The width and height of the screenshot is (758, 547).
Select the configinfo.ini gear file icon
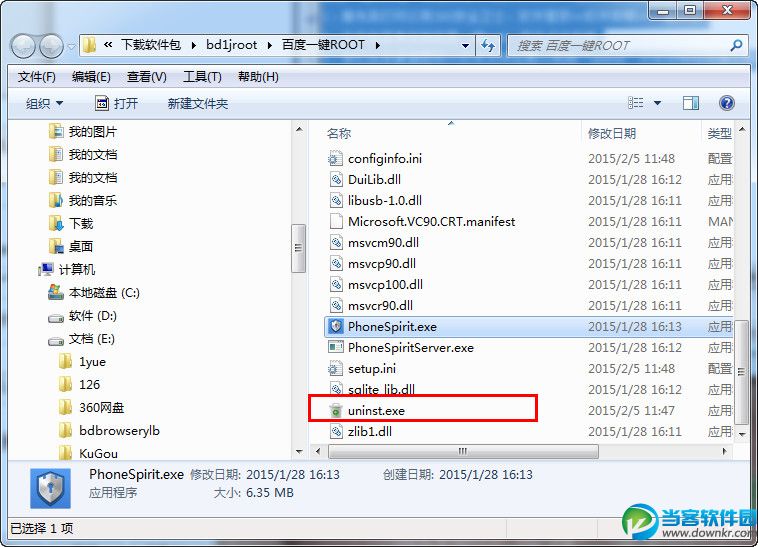(x=335, y=158)
